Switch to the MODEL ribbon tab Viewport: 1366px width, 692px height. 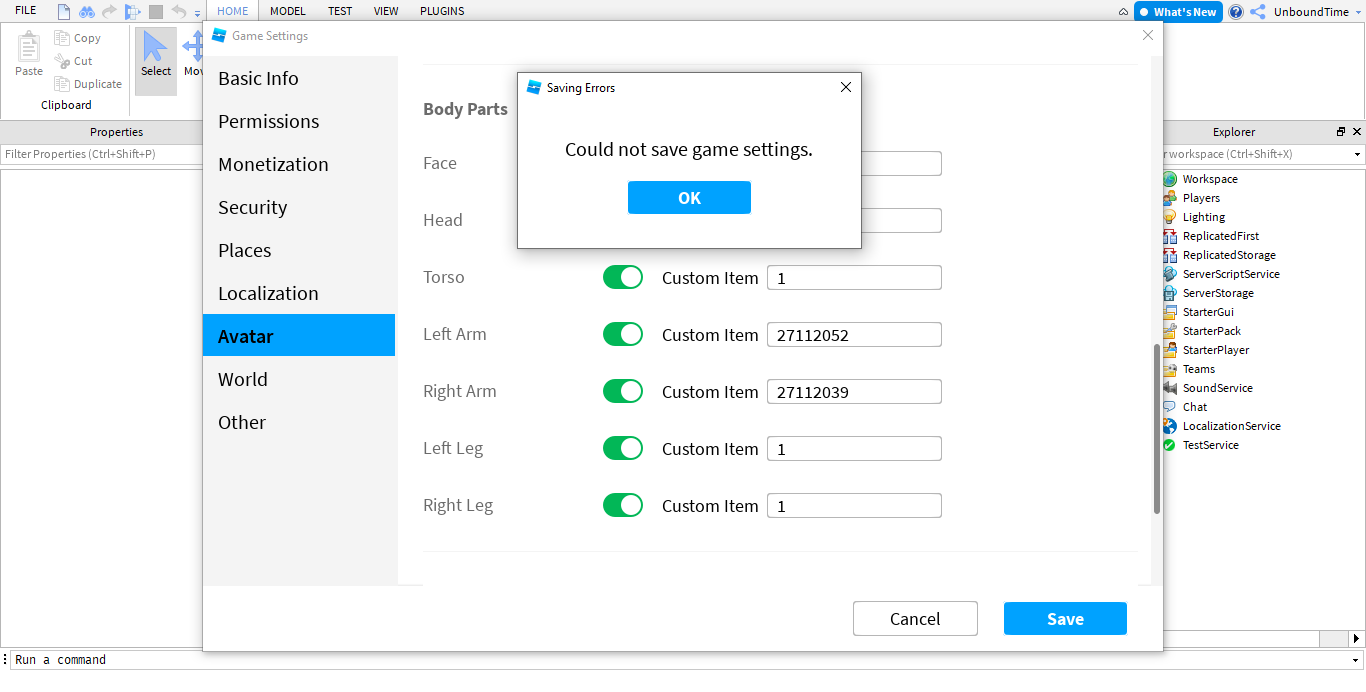coord(288,11)
